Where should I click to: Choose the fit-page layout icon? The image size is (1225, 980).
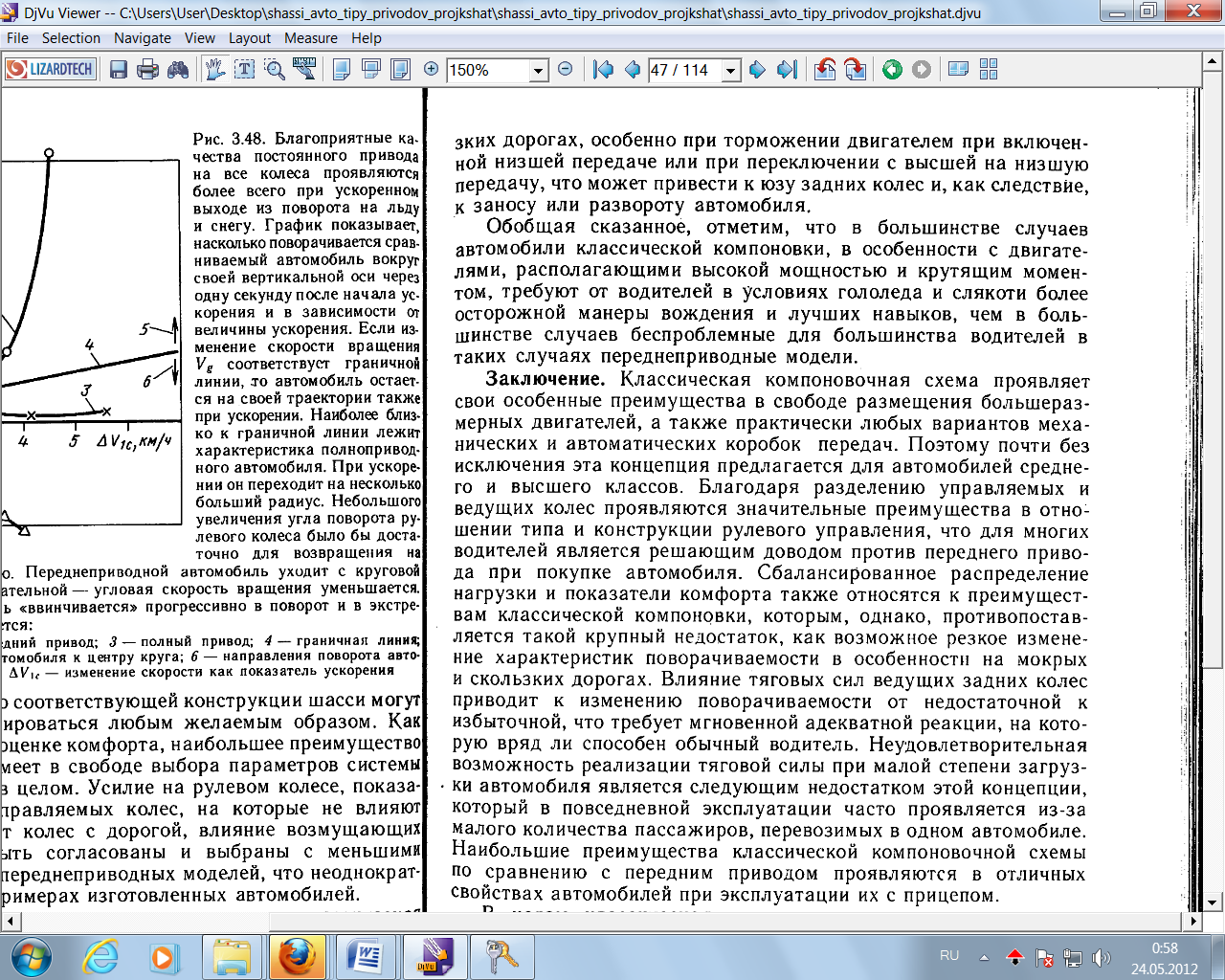[400, 69]
